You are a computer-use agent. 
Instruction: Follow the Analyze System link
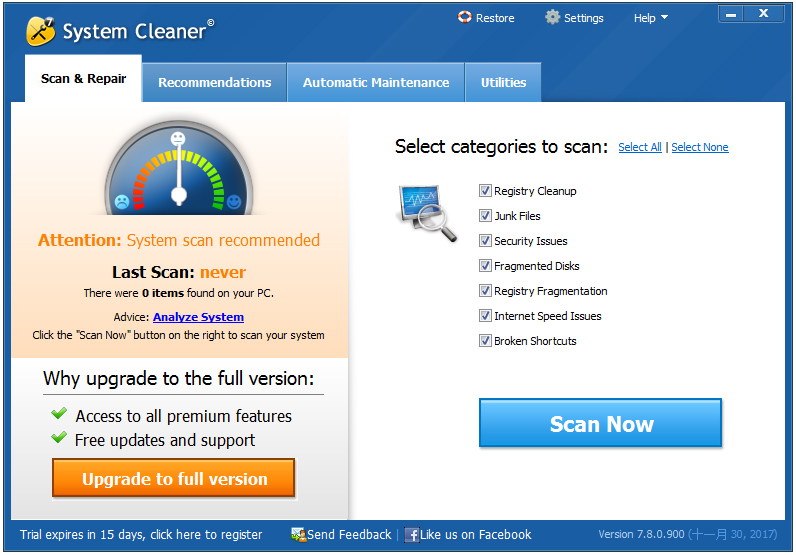(198, 317)
